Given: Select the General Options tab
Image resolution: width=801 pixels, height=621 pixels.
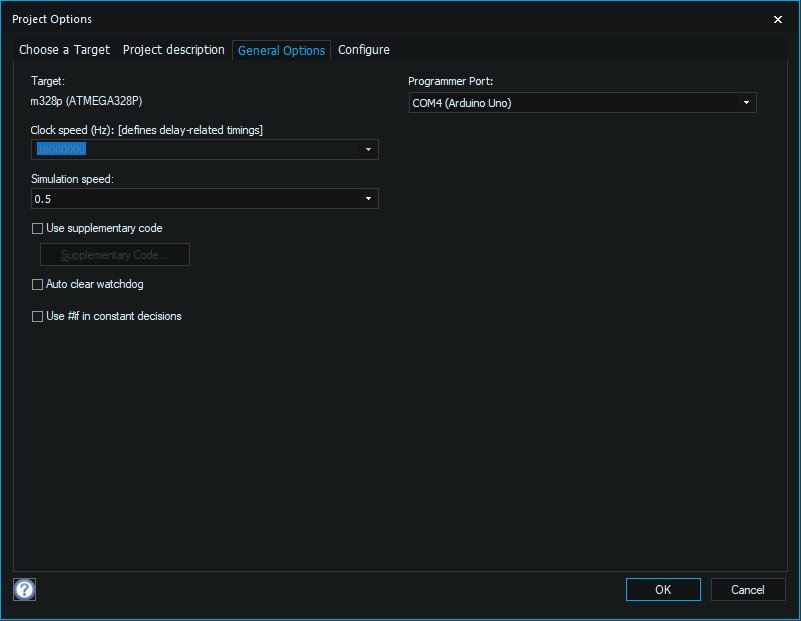Looking at the screenshot, I should (x=281, y=50).
